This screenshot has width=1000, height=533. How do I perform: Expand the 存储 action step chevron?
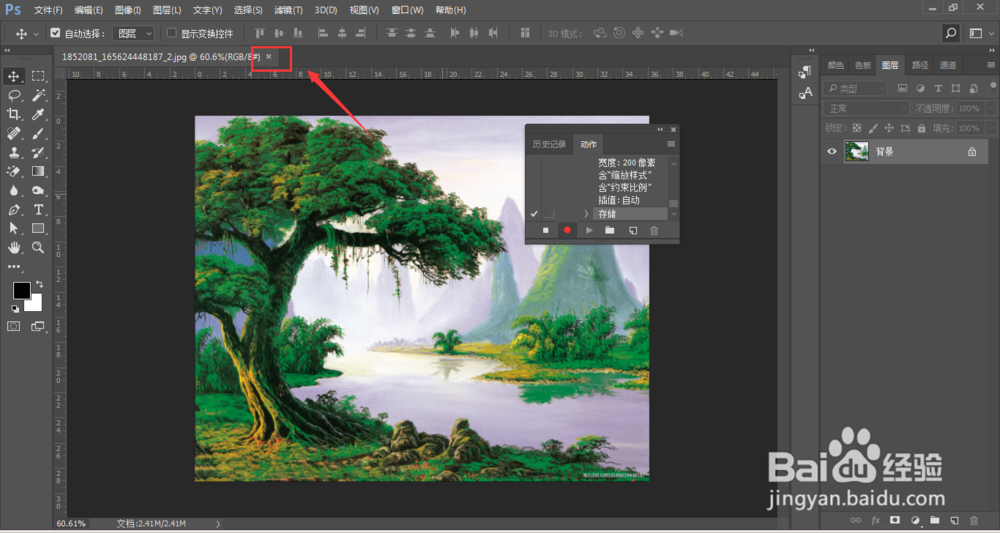[586, 214]
